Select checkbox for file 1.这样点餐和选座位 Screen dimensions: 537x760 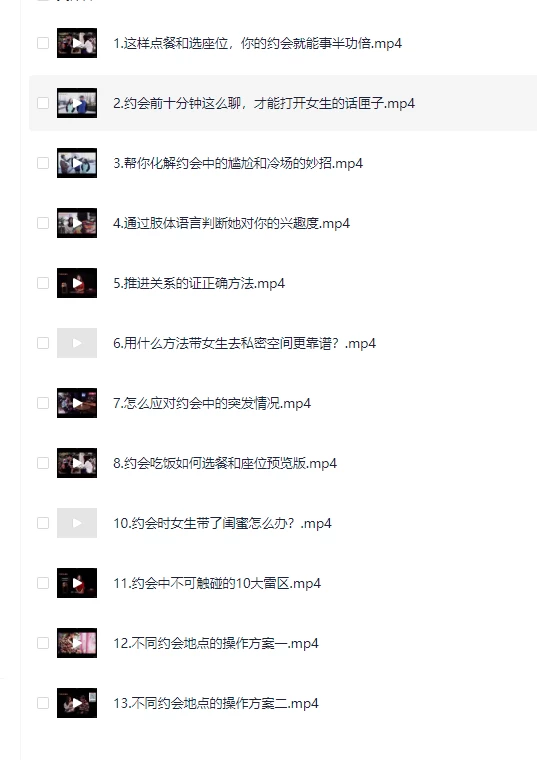pos(43,43)
